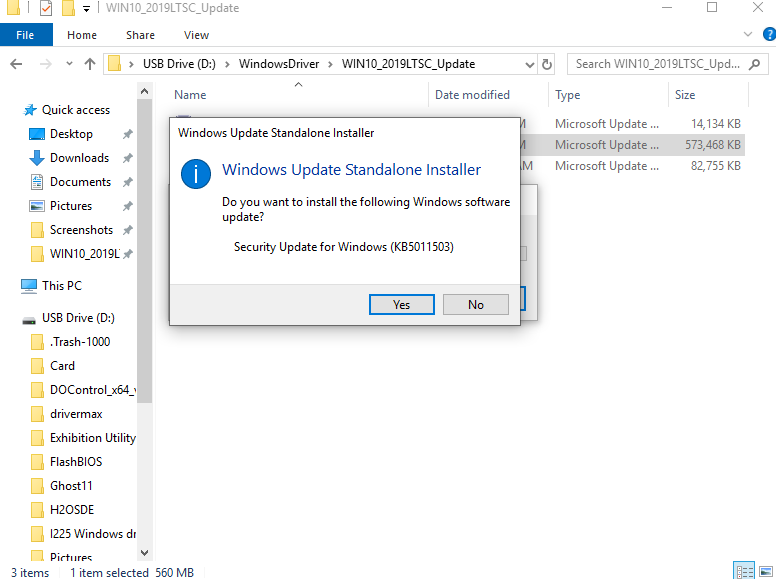Click the USB drive icon in sidebar

point(29,321)
